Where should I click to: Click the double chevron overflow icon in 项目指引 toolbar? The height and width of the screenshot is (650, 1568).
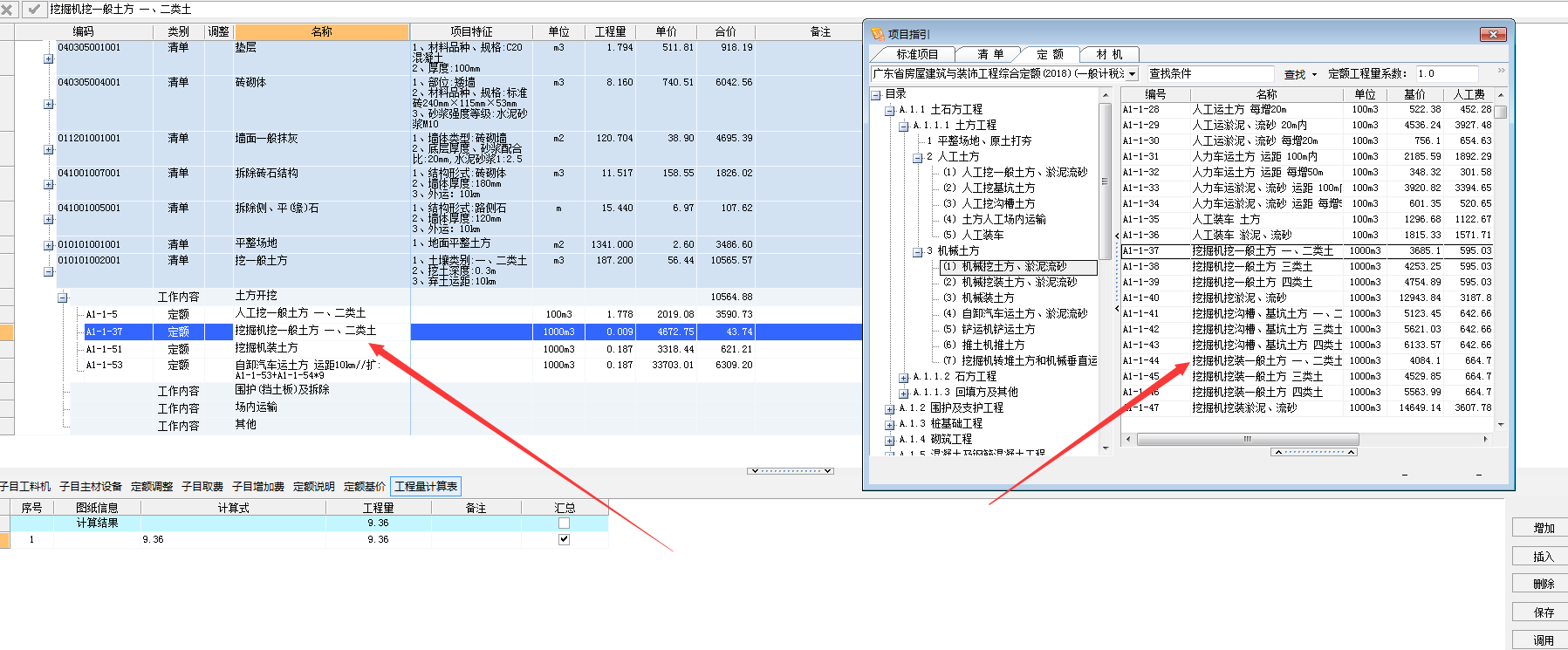click(x=1501, y=71)
